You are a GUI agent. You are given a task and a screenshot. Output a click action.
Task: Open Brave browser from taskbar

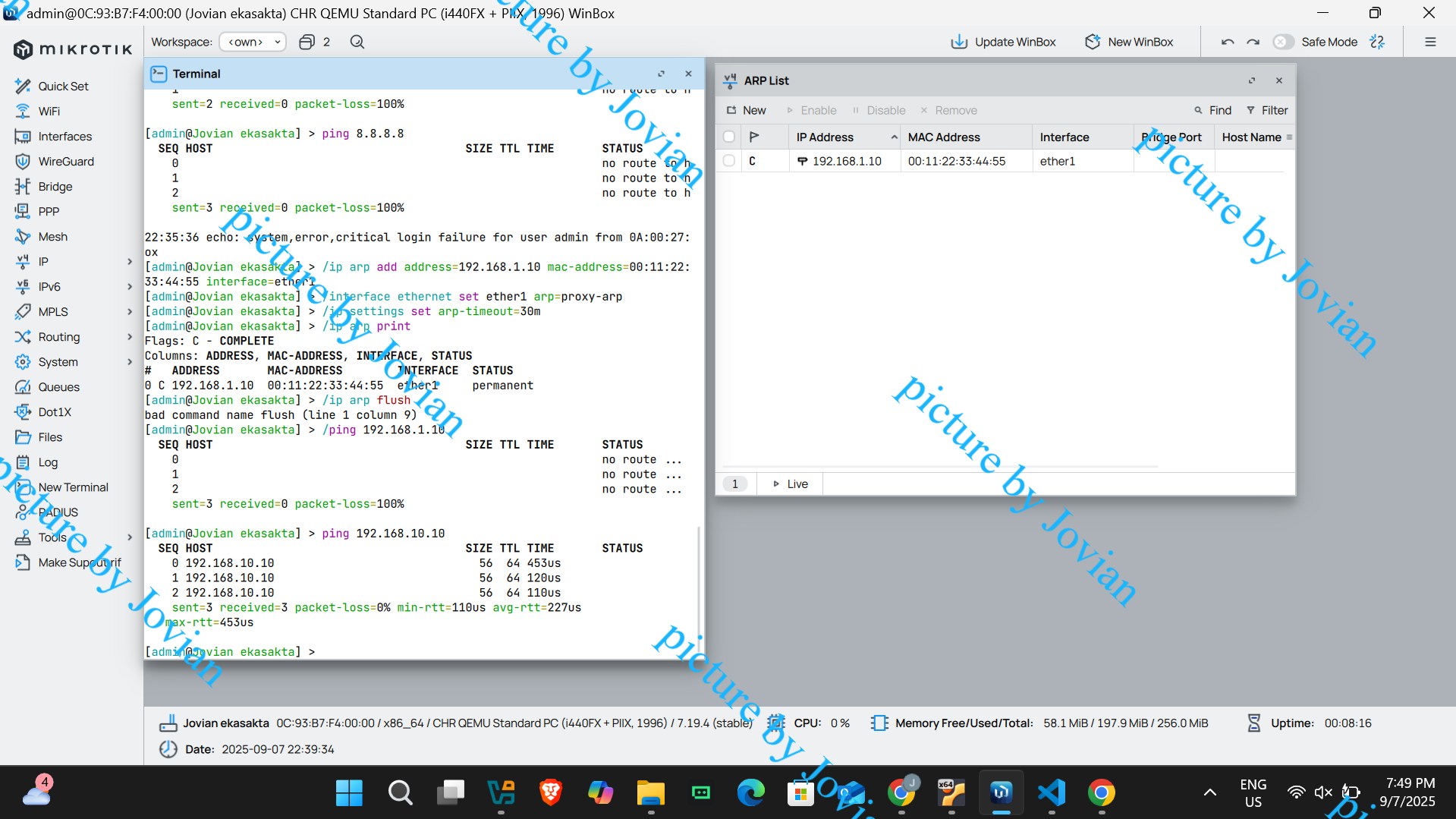[551, 792]
